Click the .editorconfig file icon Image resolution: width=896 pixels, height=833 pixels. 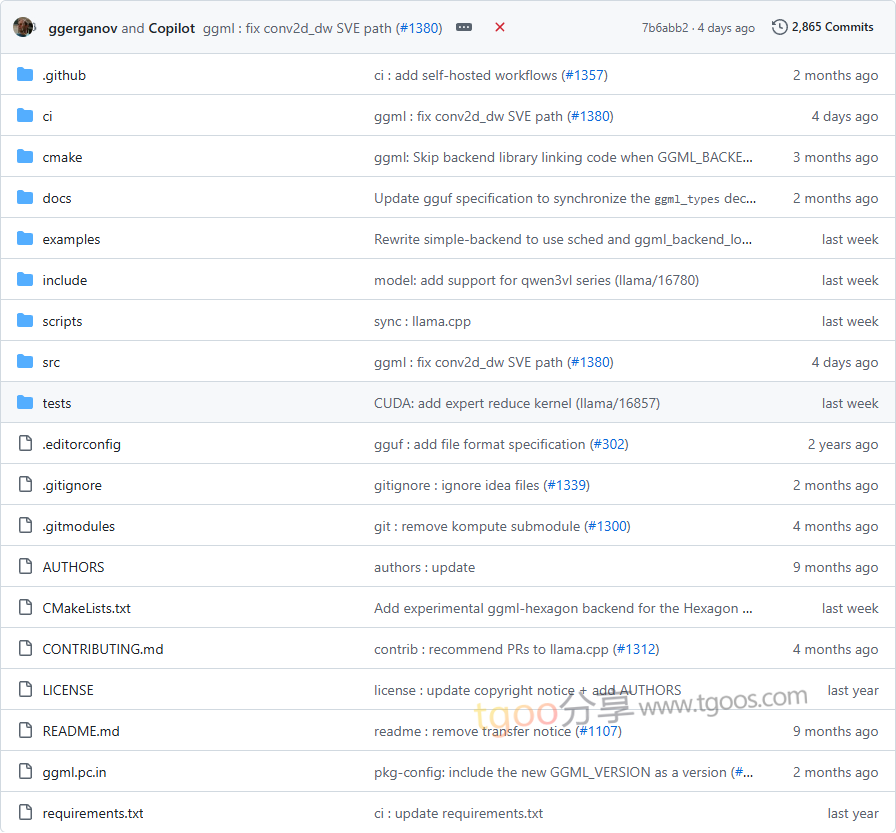[x=25, y=444]
